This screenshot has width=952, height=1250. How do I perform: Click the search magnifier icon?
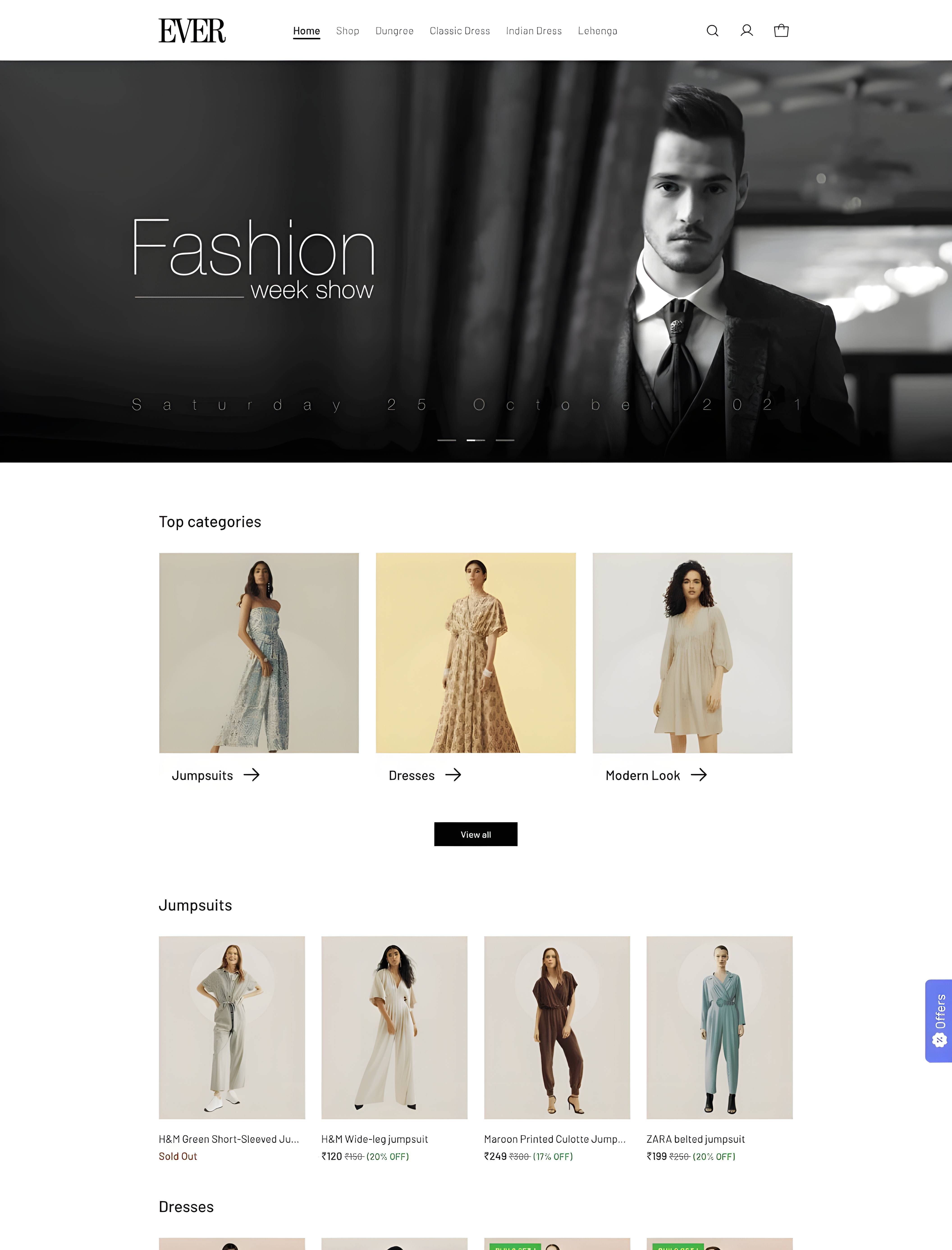(x=712, y=31)
